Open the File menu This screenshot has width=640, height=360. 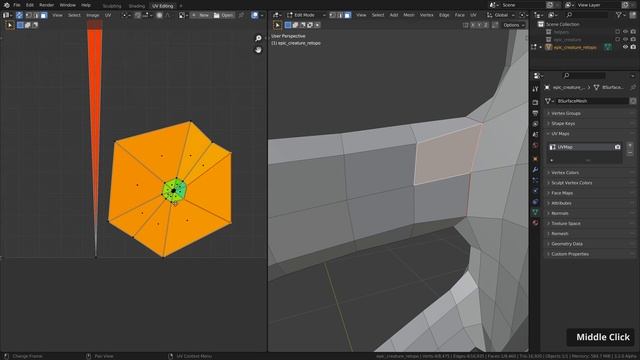pos(17,5)
